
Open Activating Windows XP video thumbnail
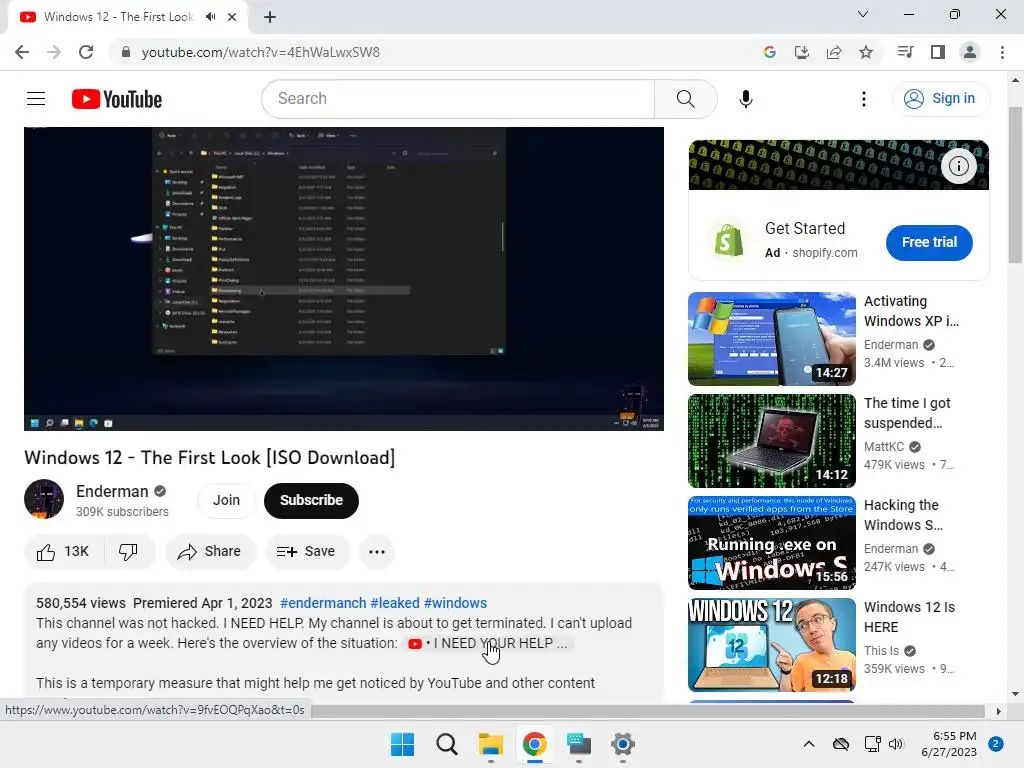771,338
